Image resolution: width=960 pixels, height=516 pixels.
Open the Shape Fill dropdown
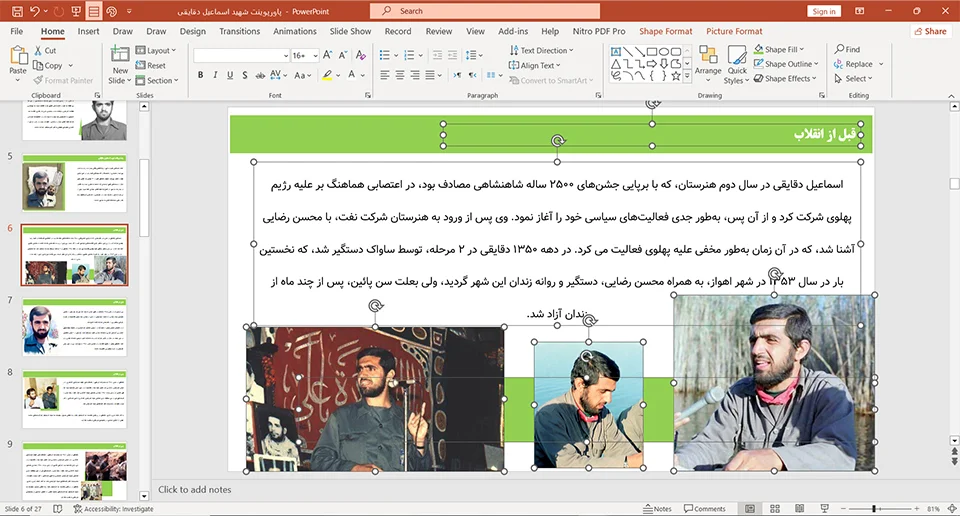click(779, 49)
